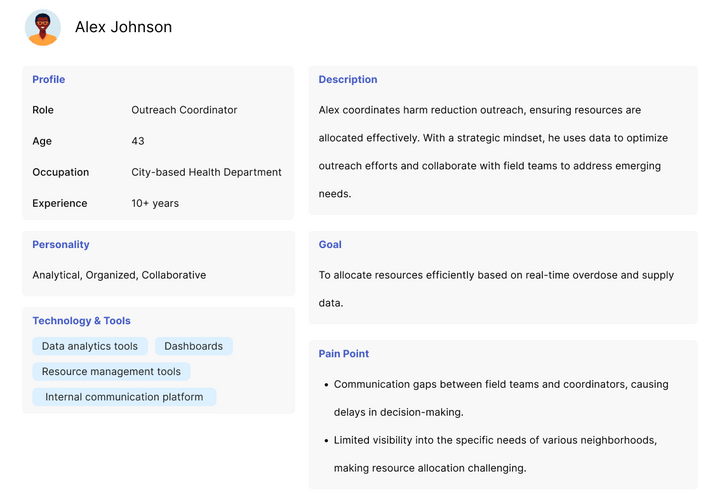
Task: Click the Experience label
Action: click(x=60, y=203)
